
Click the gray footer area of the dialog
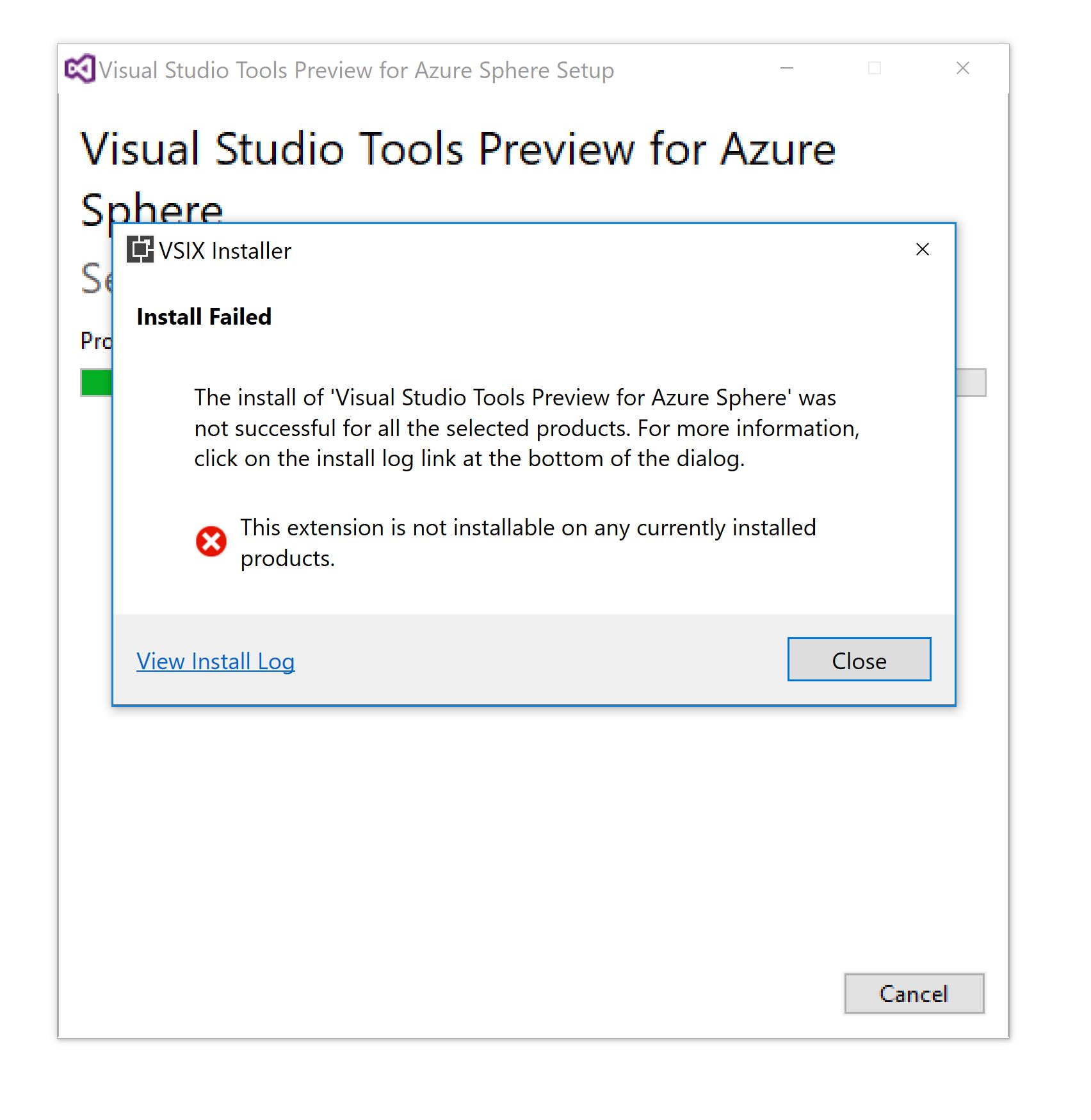(x=534, y=660)
